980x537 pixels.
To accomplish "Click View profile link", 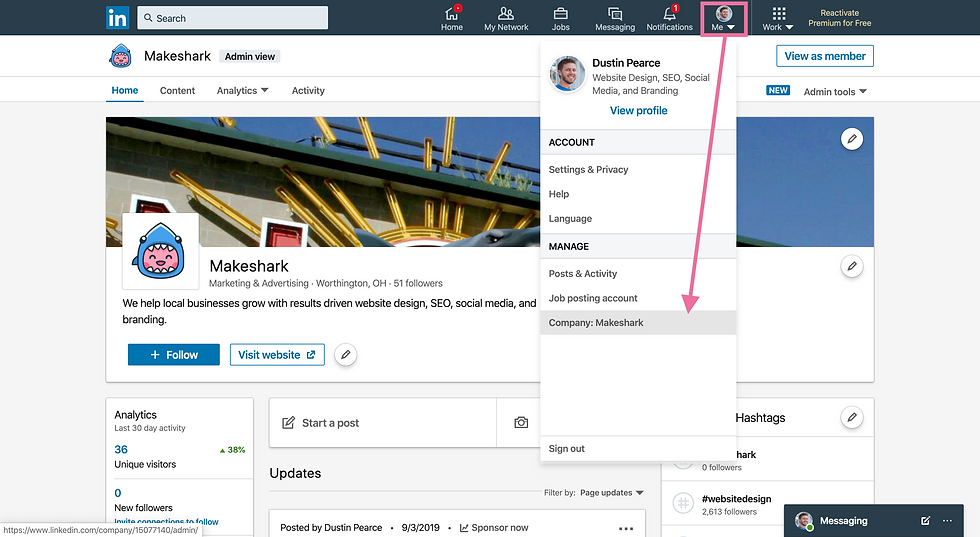I will tap(638, 111).
